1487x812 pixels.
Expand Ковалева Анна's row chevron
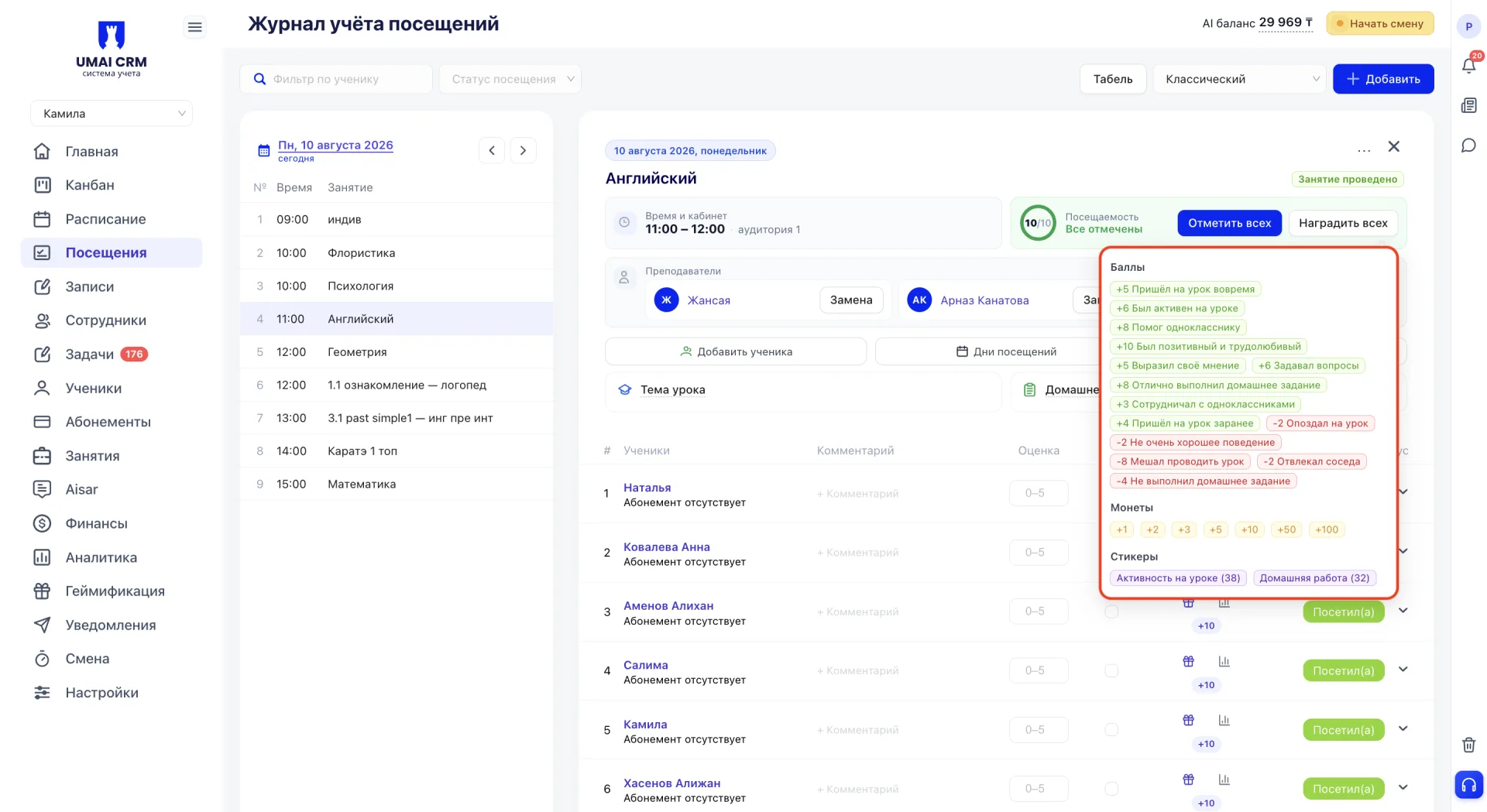pyautogui.click(x=1403, y=551)
